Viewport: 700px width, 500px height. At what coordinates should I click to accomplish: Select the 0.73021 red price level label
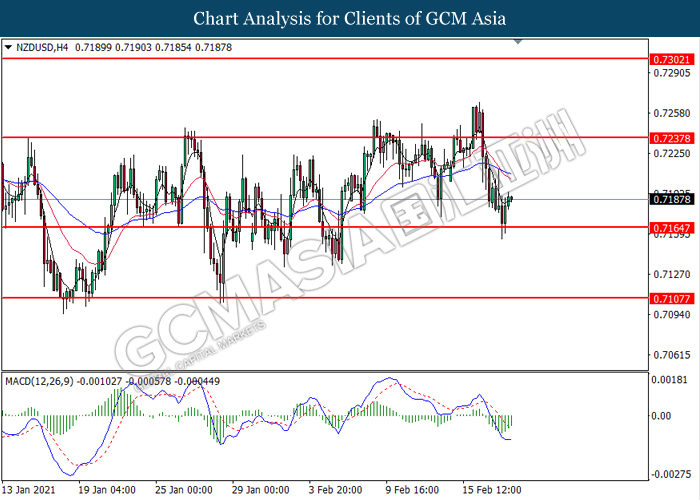[672, 59]
